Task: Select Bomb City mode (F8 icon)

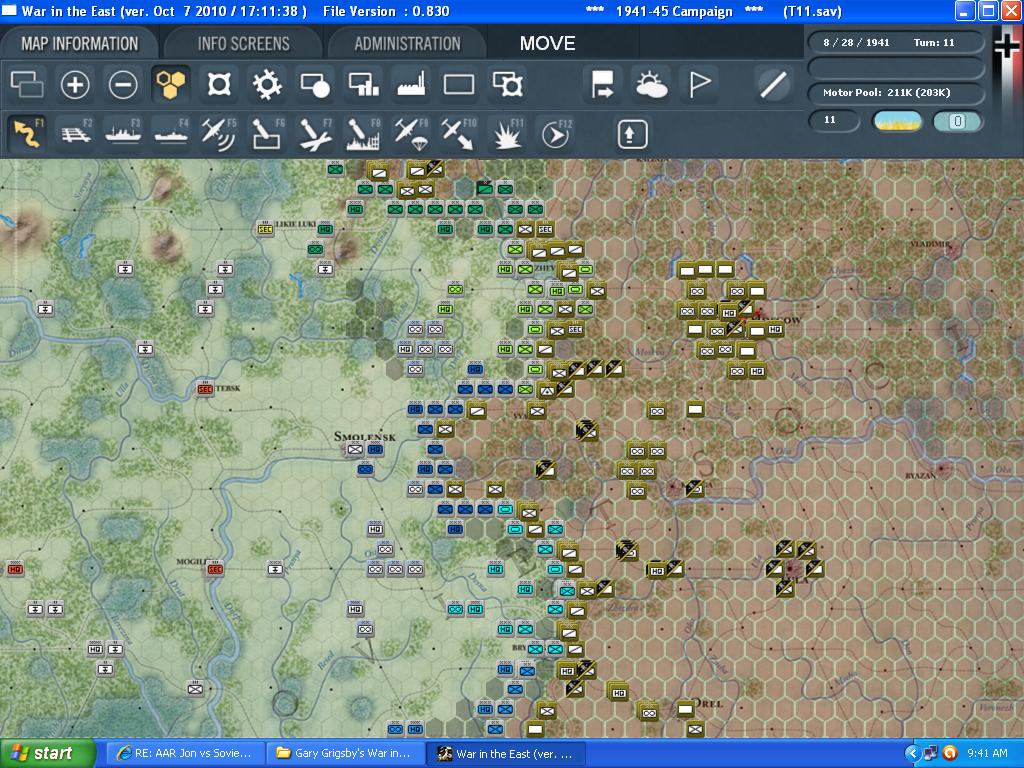Action: (x=364, y=133)
